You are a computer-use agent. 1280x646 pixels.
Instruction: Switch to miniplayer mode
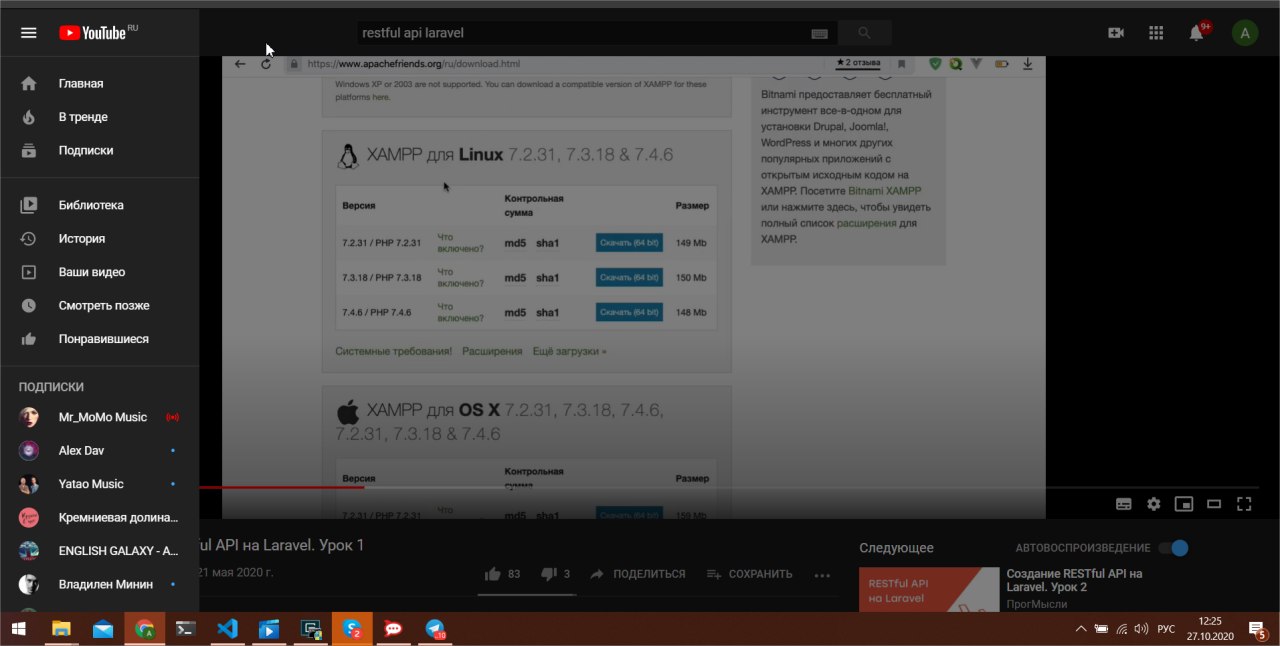(1184, 504)
